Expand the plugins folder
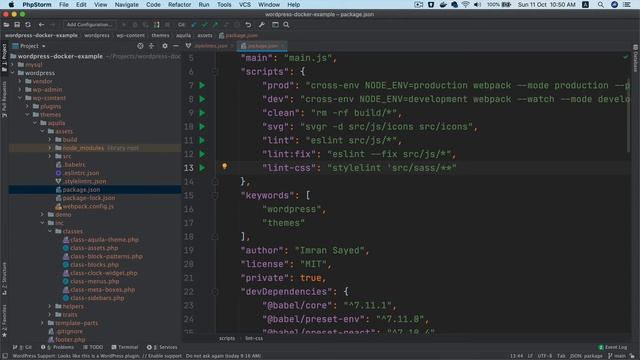The height and width of the screenshot is (360, 640). pyautogui.click(x=27, y=106)
